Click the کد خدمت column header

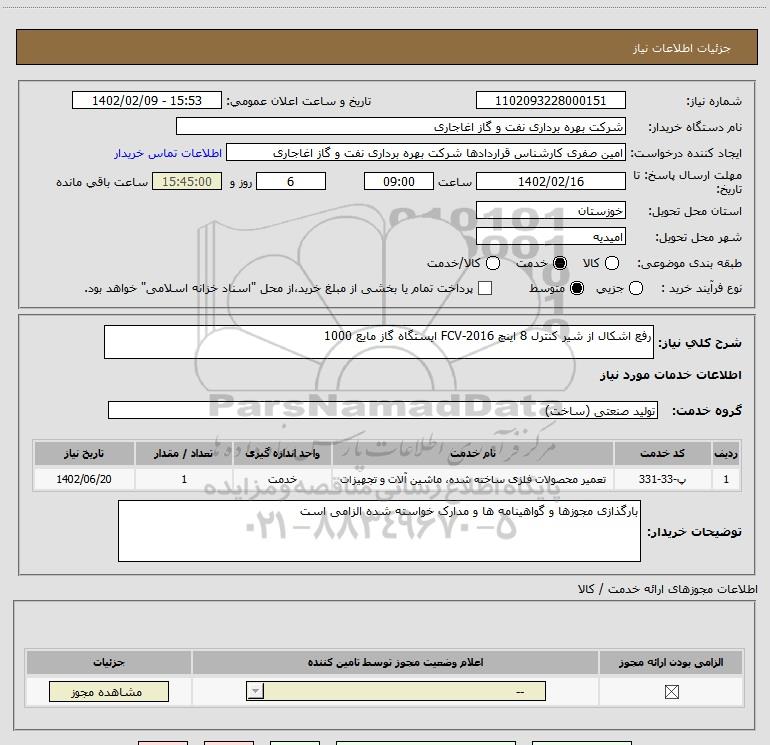coord(662,453)
